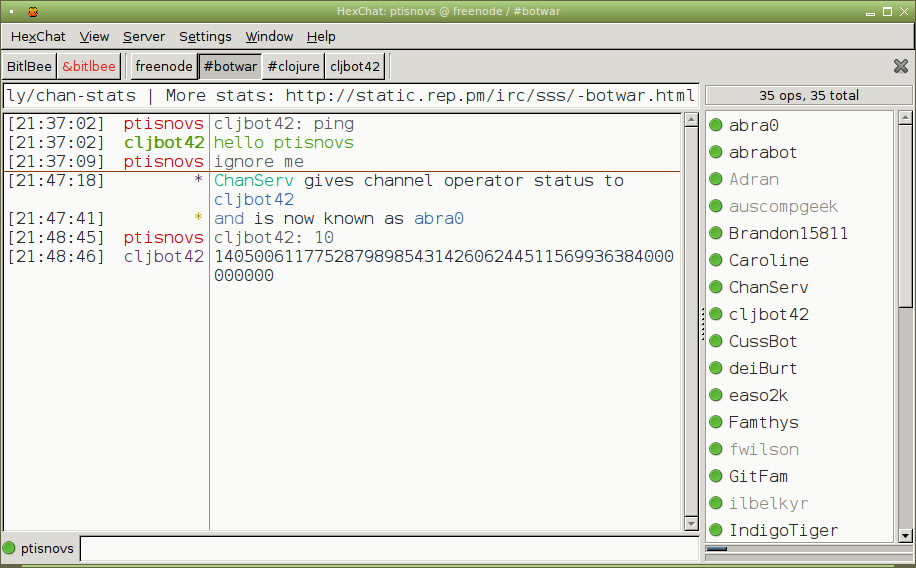This screenshot has width=916, height=568.
Task: Select auscompgeek in the user list
Action: [x=783, y=206]
